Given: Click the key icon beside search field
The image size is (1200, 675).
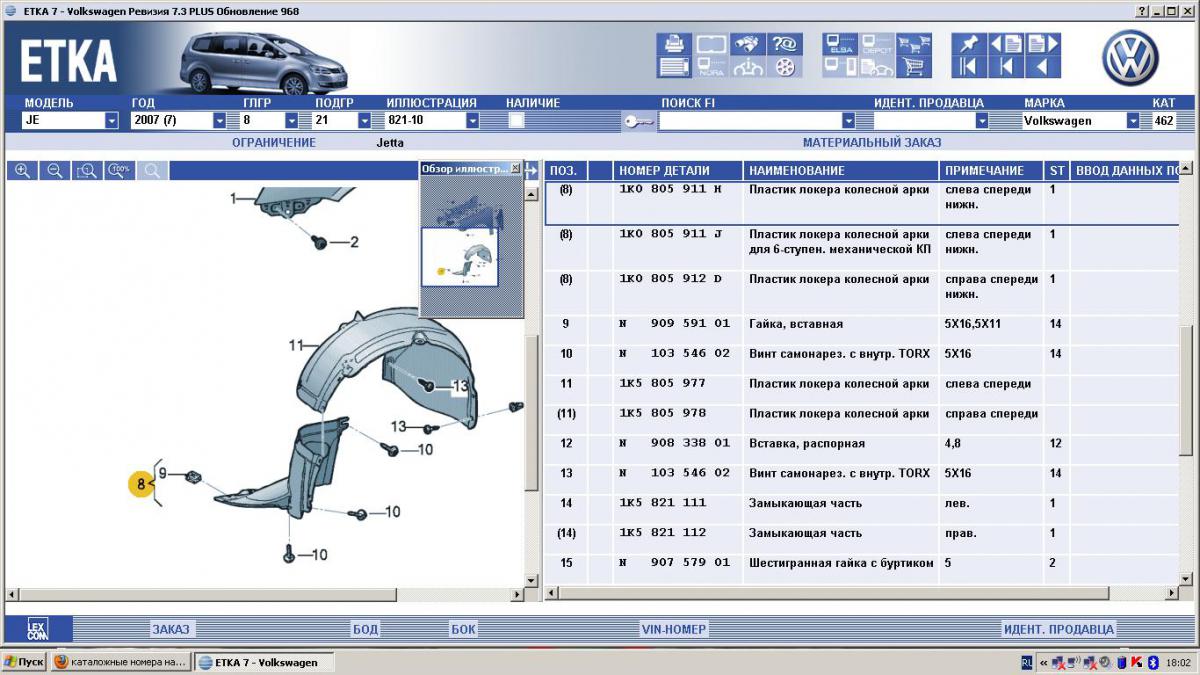Looking at the screenshot, I should [638, 121].
